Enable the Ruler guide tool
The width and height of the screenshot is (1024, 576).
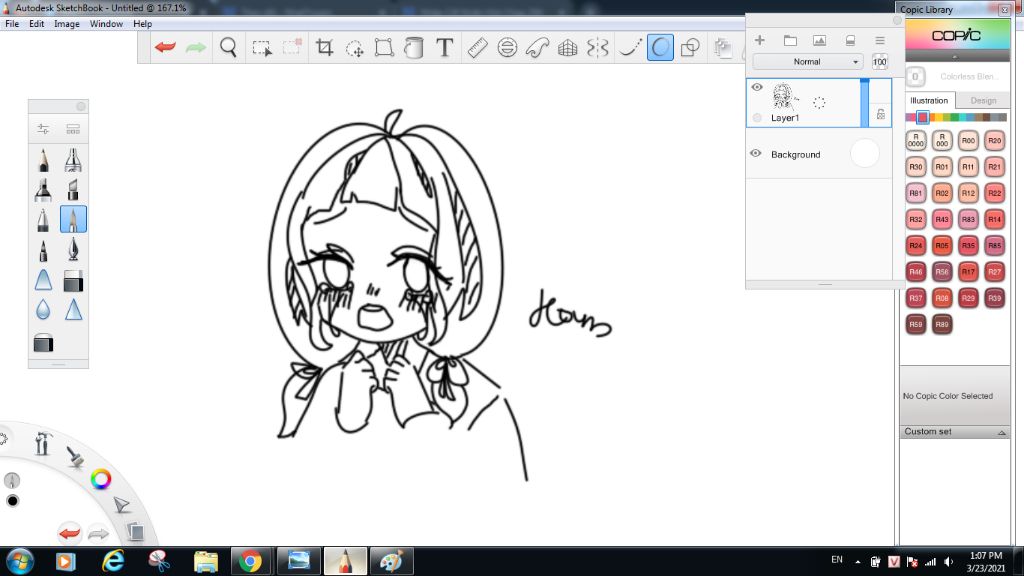click(477, 47)
